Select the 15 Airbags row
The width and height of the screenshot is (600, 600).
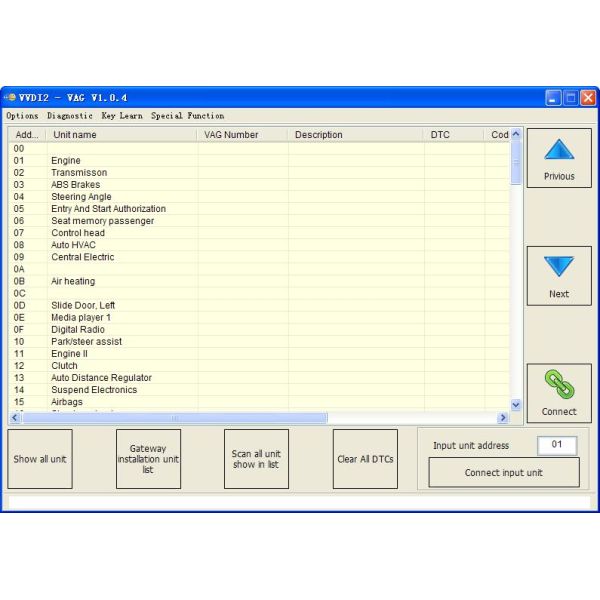[x=259, y=402]
